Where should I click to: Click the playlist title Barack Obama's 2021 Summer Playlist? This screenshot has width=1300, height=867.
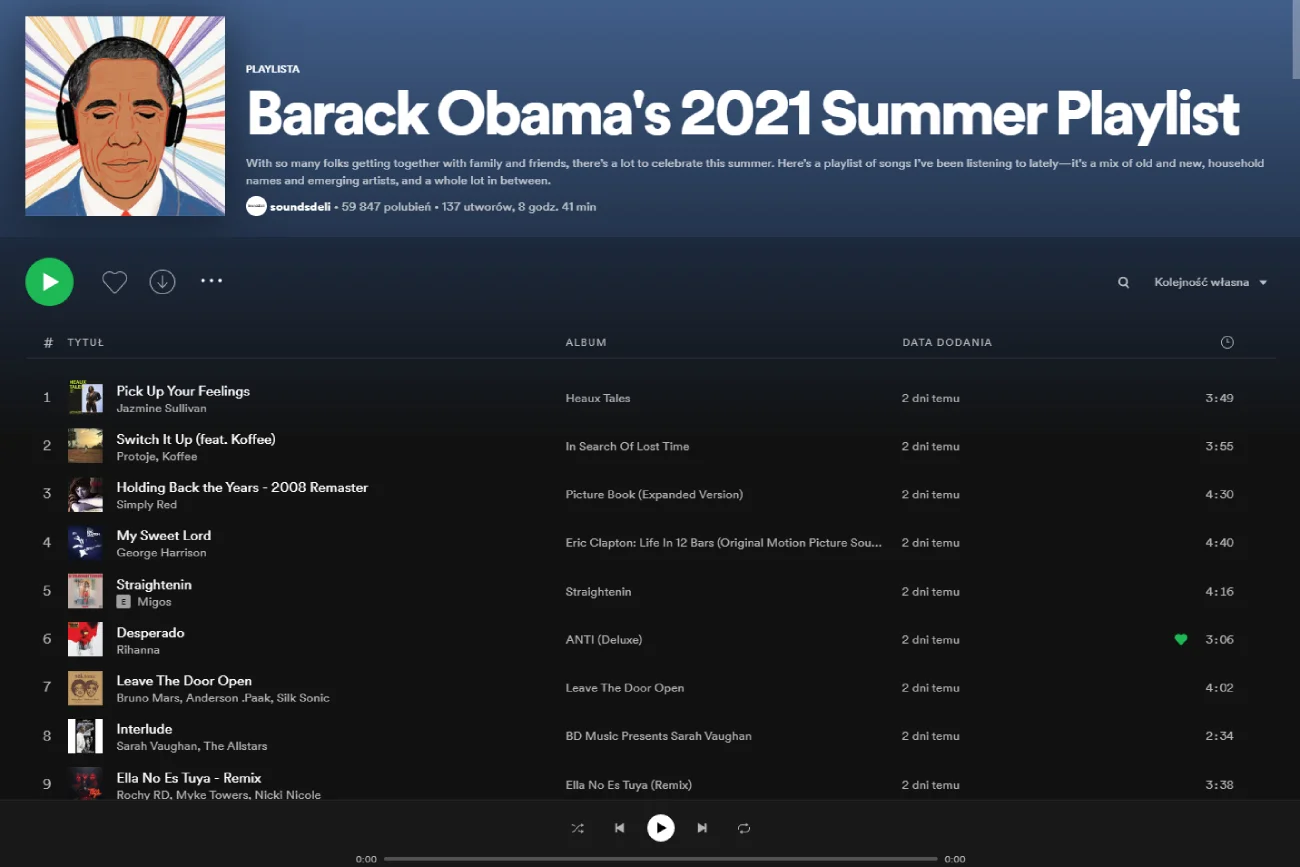click(x=743, y=113)
